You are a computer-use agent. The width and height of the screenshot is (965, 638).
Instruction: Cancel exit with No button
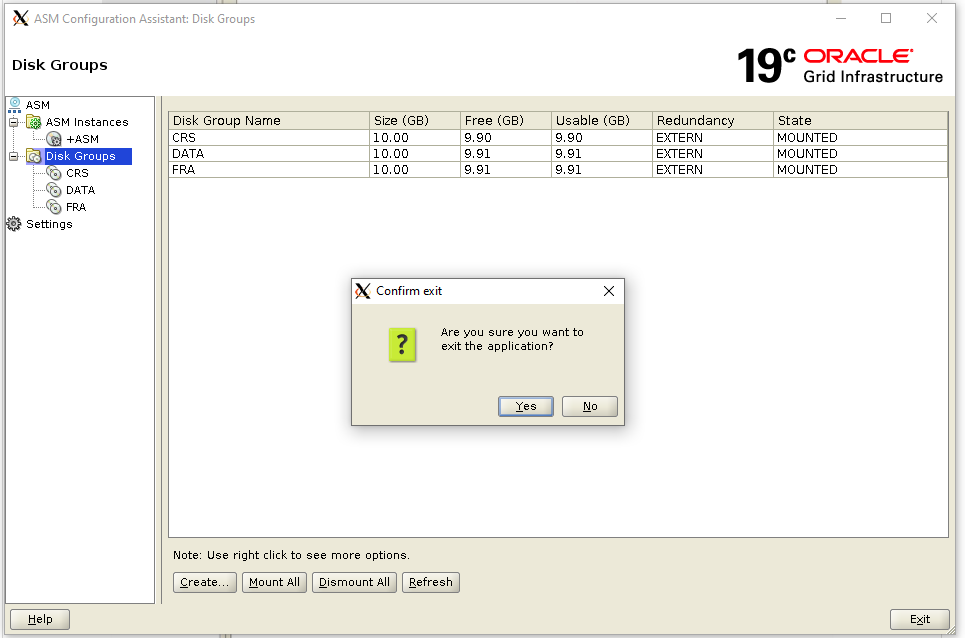(x=590, y=406)
